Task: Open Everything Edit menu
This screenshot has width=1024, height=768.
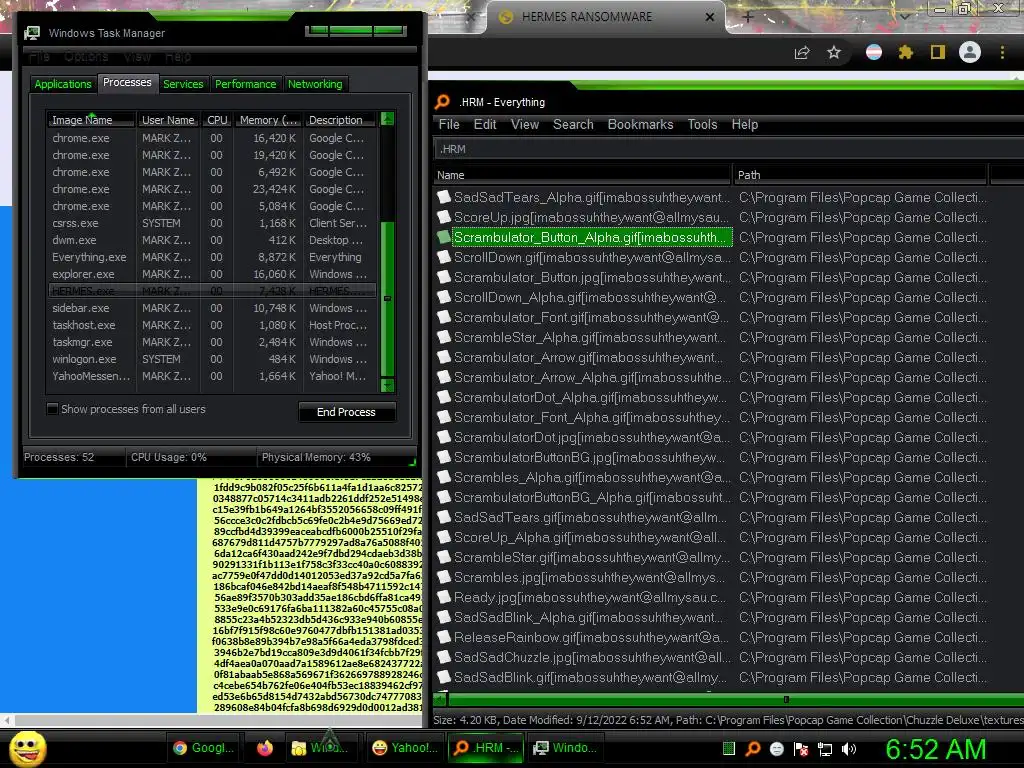Action: 485,124
